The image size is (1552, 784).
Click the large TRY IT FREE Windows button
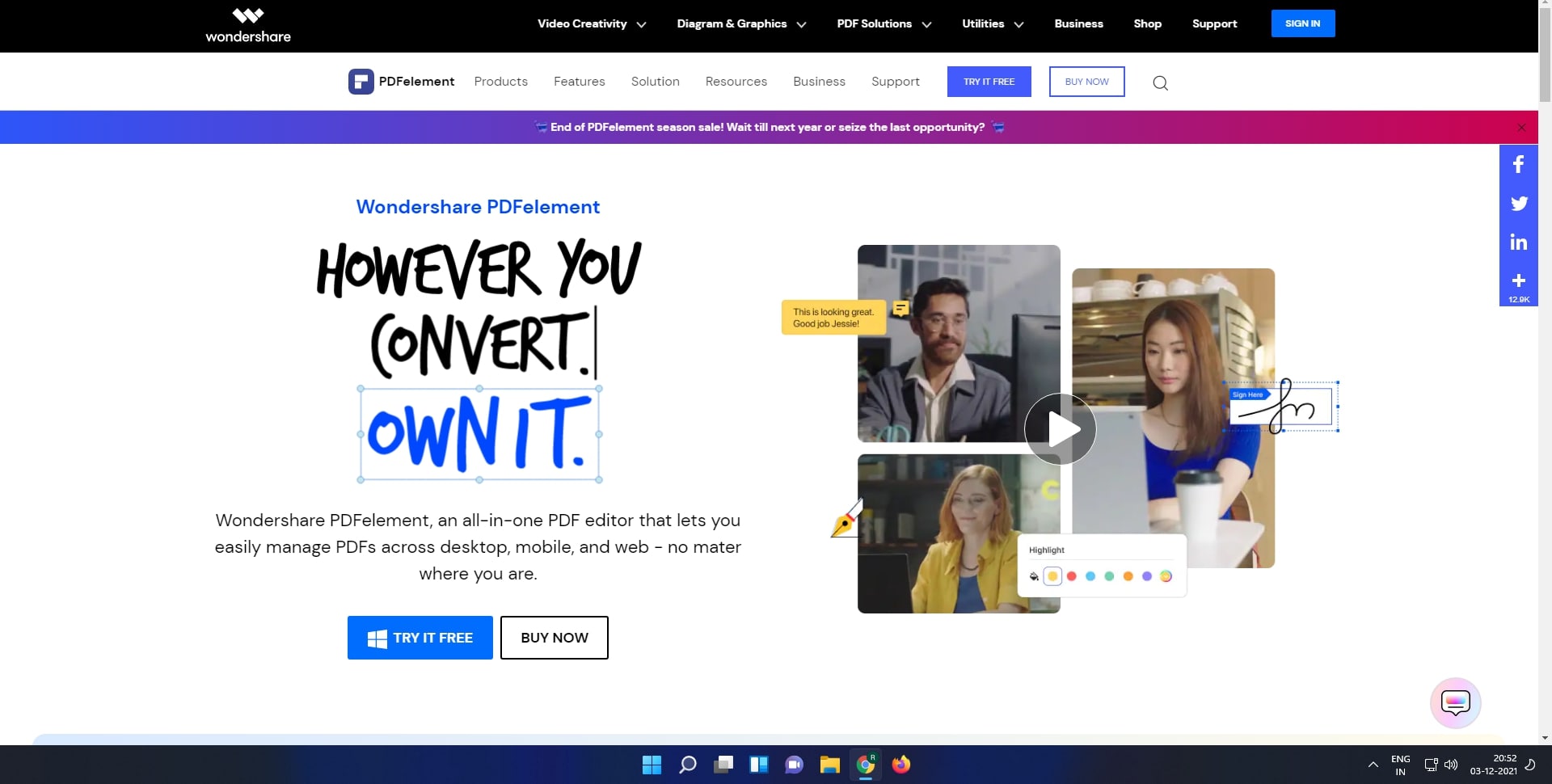[x=420, y=638]
